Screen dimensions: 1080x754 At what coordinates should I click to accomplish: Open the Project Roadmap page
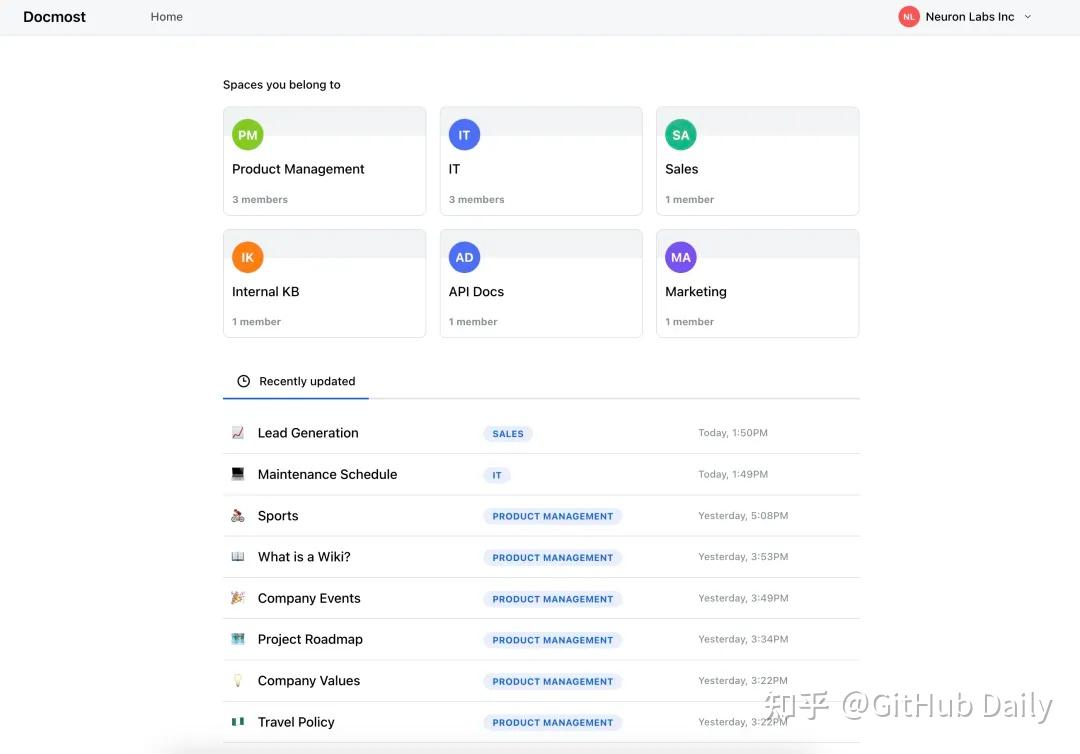tap(310, 639)
